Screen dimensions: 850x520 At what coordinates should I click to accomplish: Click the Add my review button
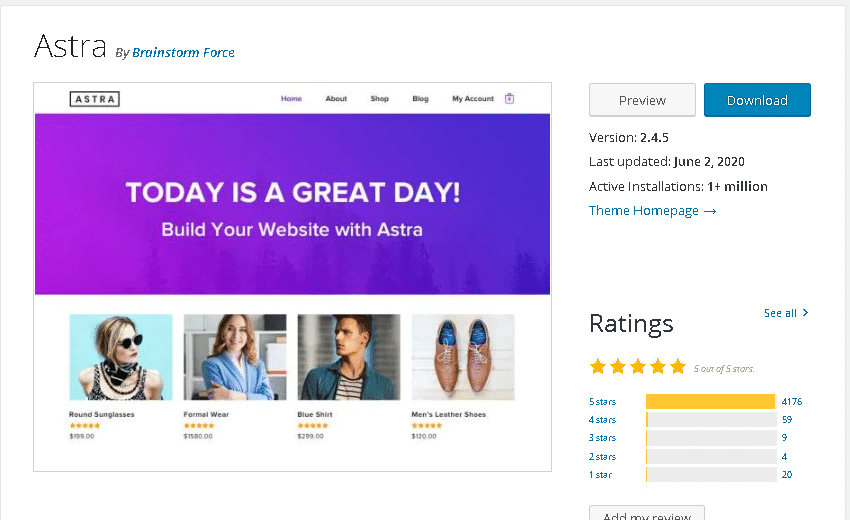(x=647, y=513)
